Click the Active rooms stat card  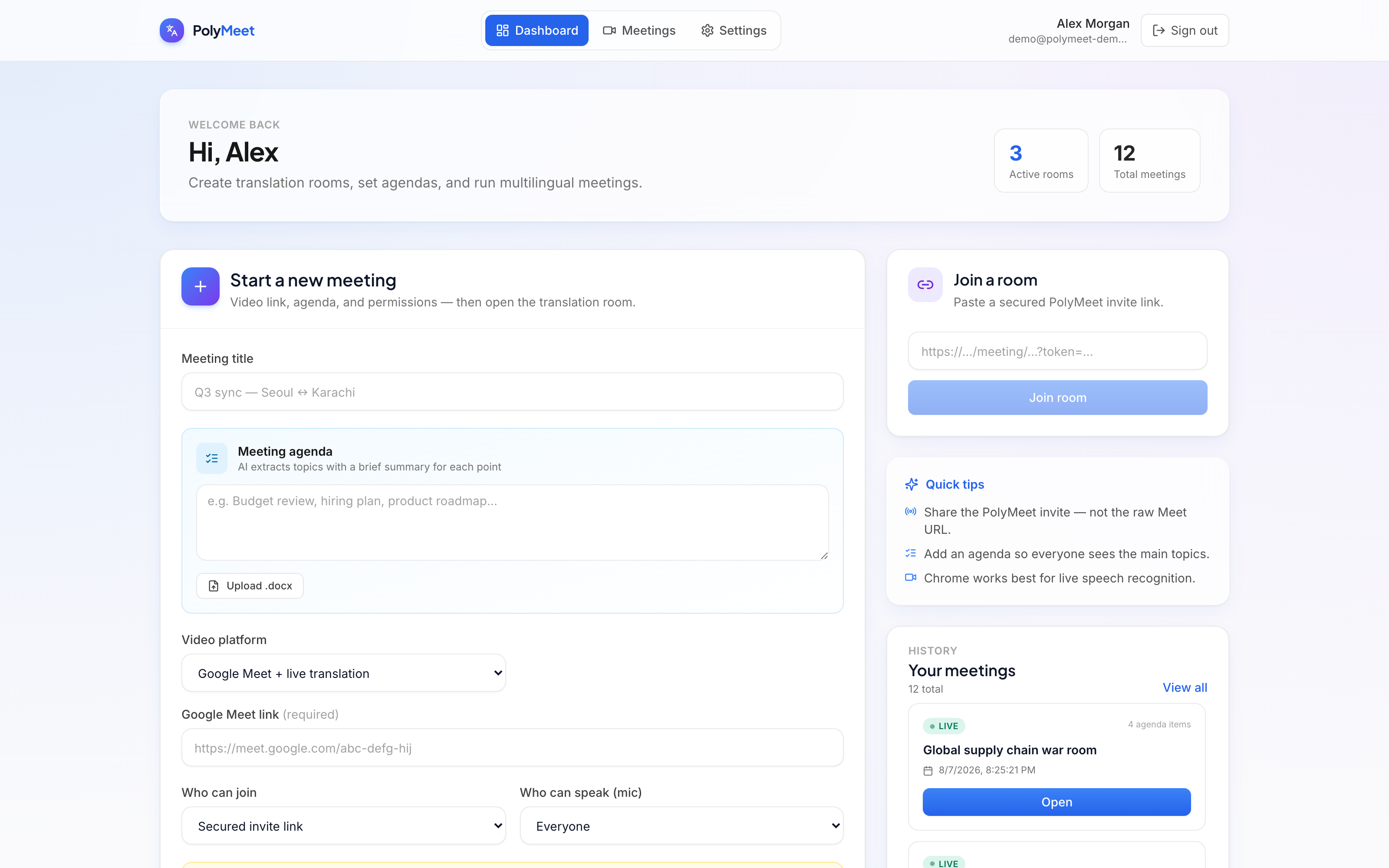tap(1040, 161)
